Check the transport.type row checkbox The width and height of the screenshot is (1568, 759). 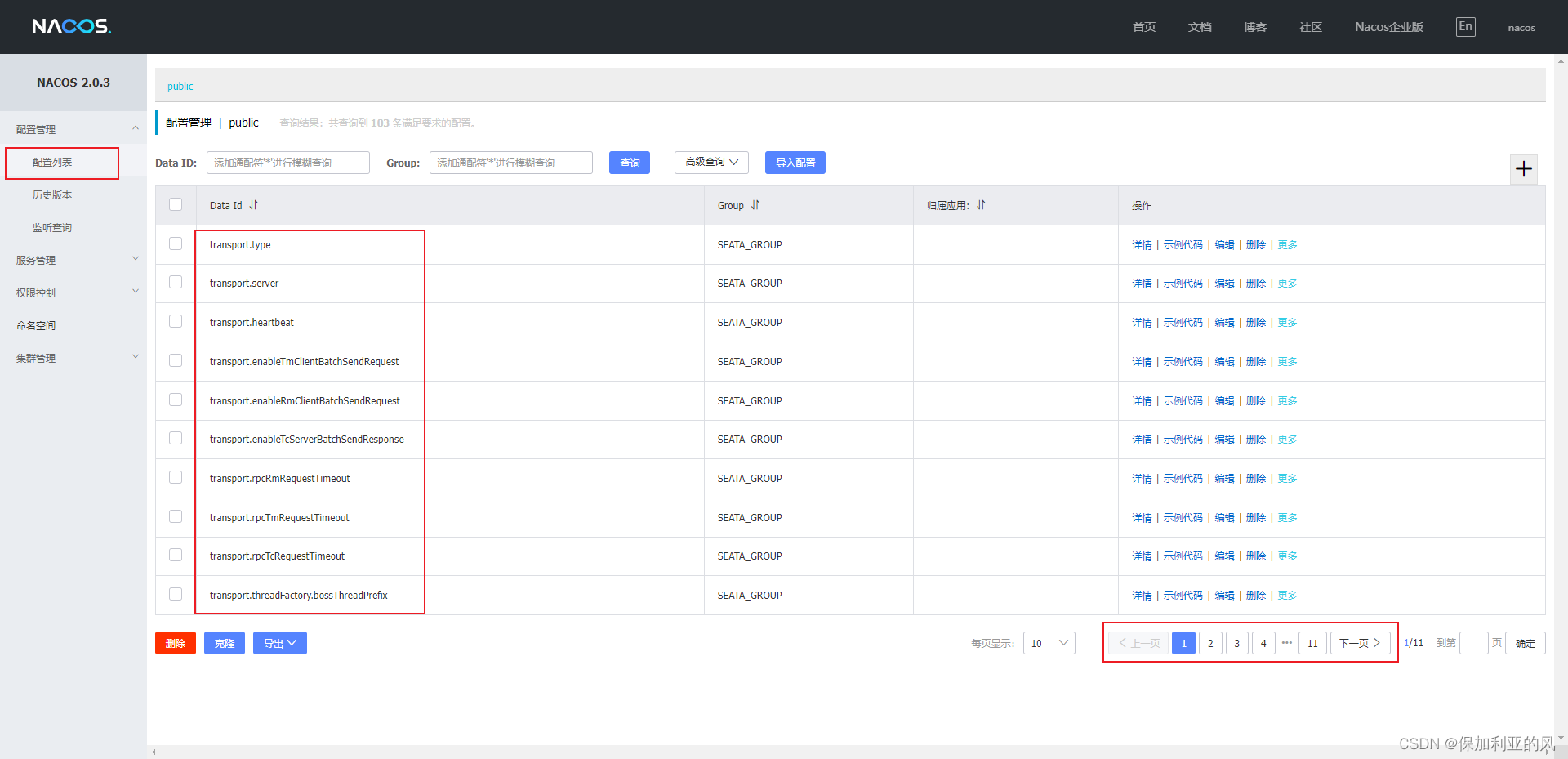[x=176, y=243]
